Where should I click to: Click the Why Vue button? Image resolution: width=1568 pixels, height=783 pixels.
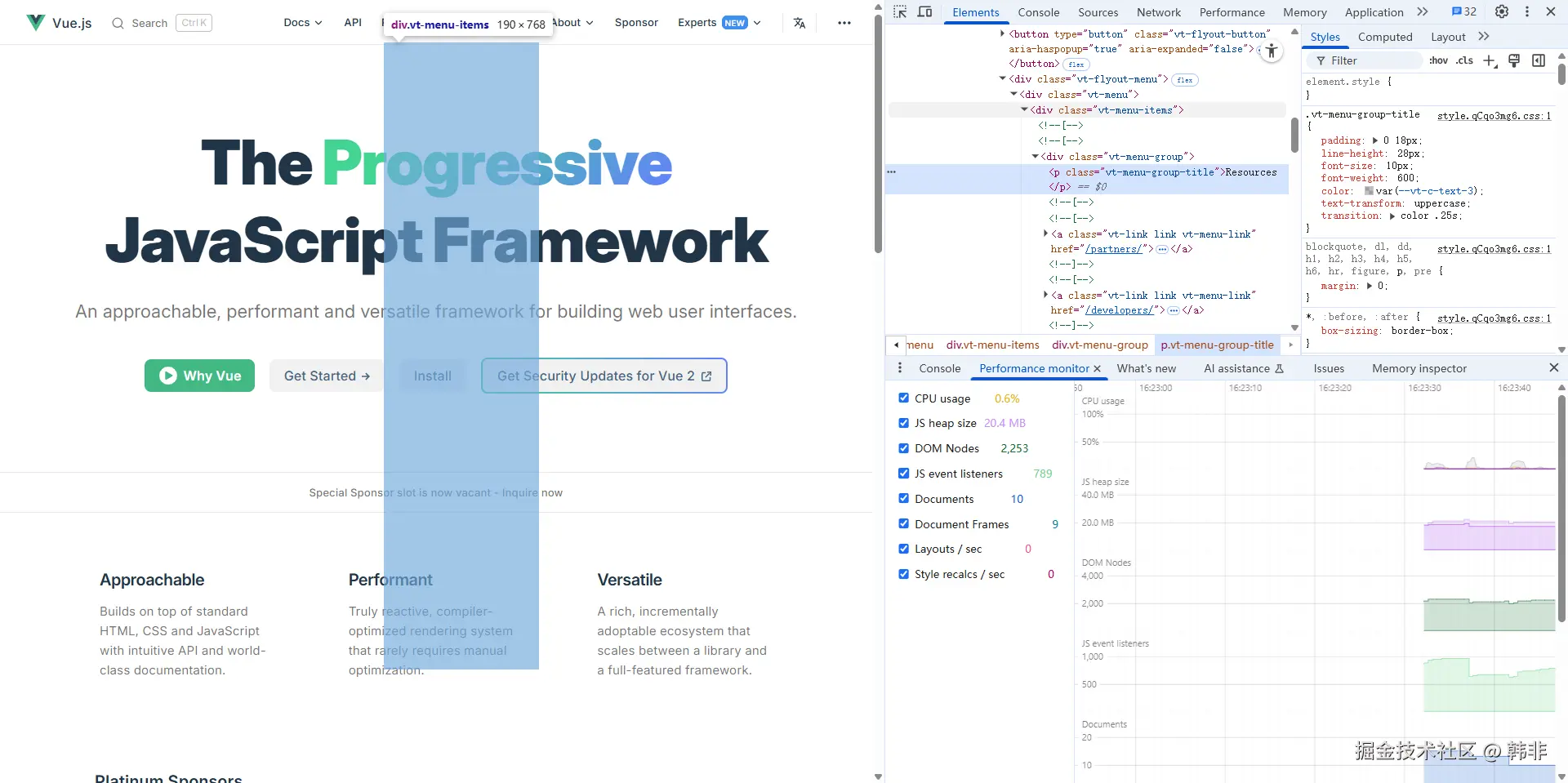coord(200,376)
